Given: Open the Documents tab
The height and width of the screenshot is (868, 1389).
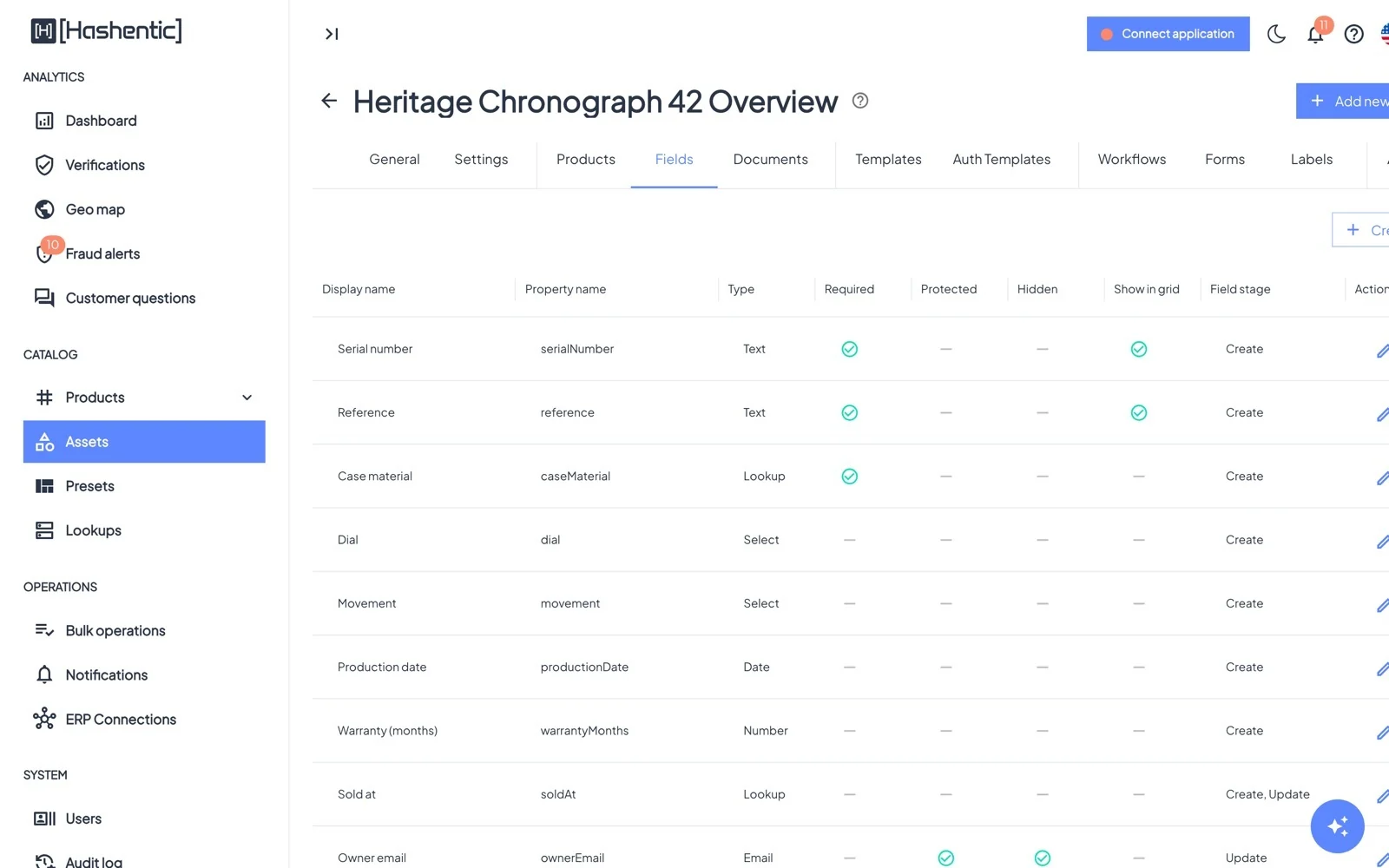Looking at the screenshot, I should 770,159.
